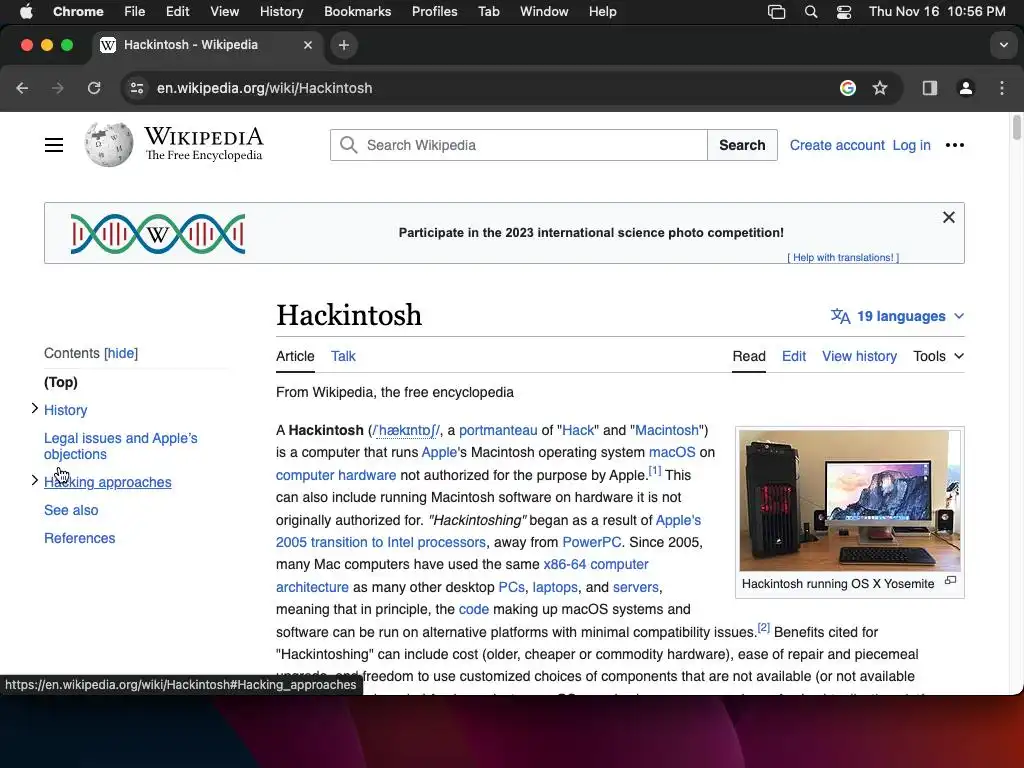Click Create account link
Image resolution: width=1024 pixels, height=768 pixels.
pyautogui.click(x=837, y=145)
